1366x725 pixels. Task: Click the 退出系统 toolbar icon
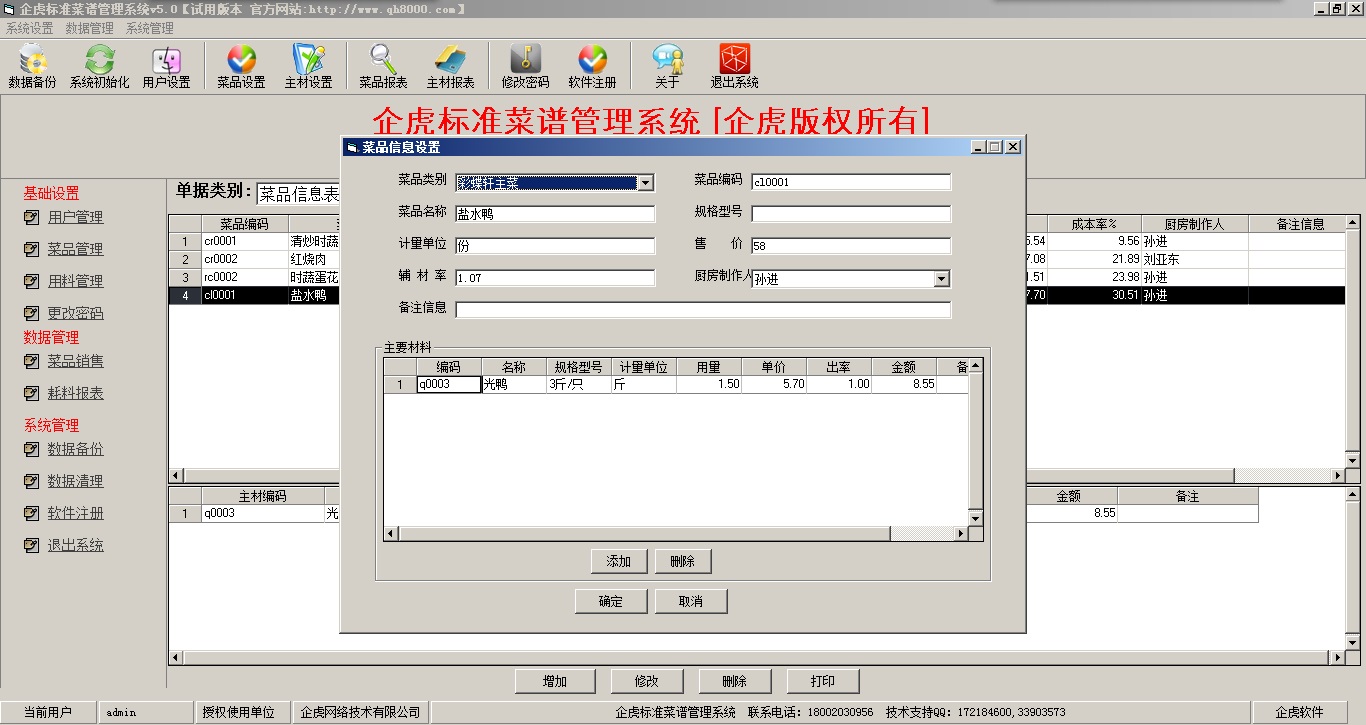[x=734, y=67]
